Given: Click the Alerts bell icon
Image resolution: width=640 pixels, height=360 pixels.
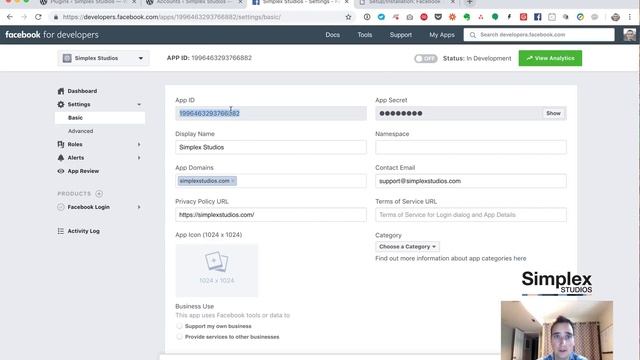Looking at the screenshot, I should [x=61, y=158].
